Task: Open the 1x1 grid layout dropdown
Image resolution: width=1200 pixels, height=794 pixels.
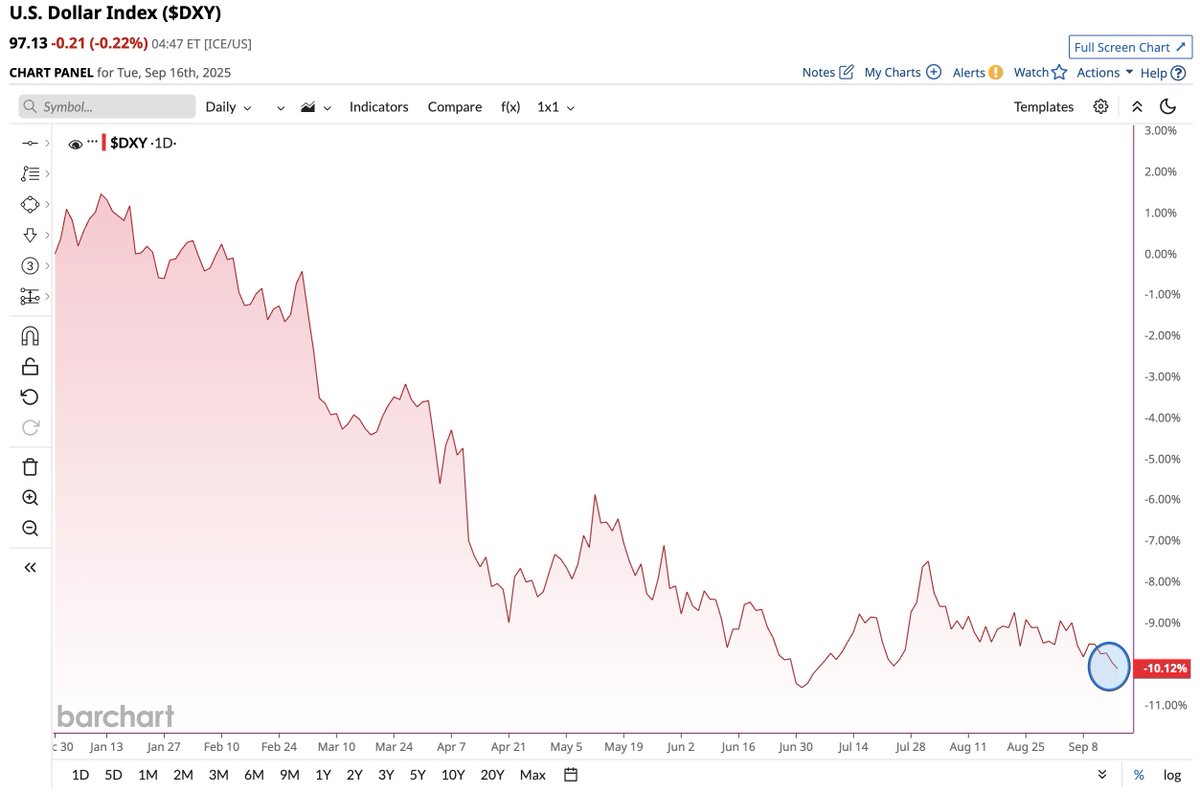Action: click(556, 106)
